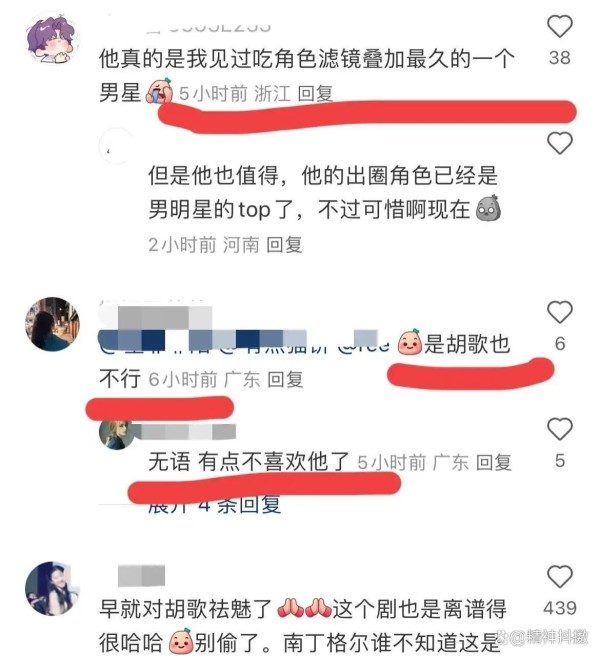Reply to the 5小时前 浙江 comment
The image size is (600, 658).
(315, 93)
